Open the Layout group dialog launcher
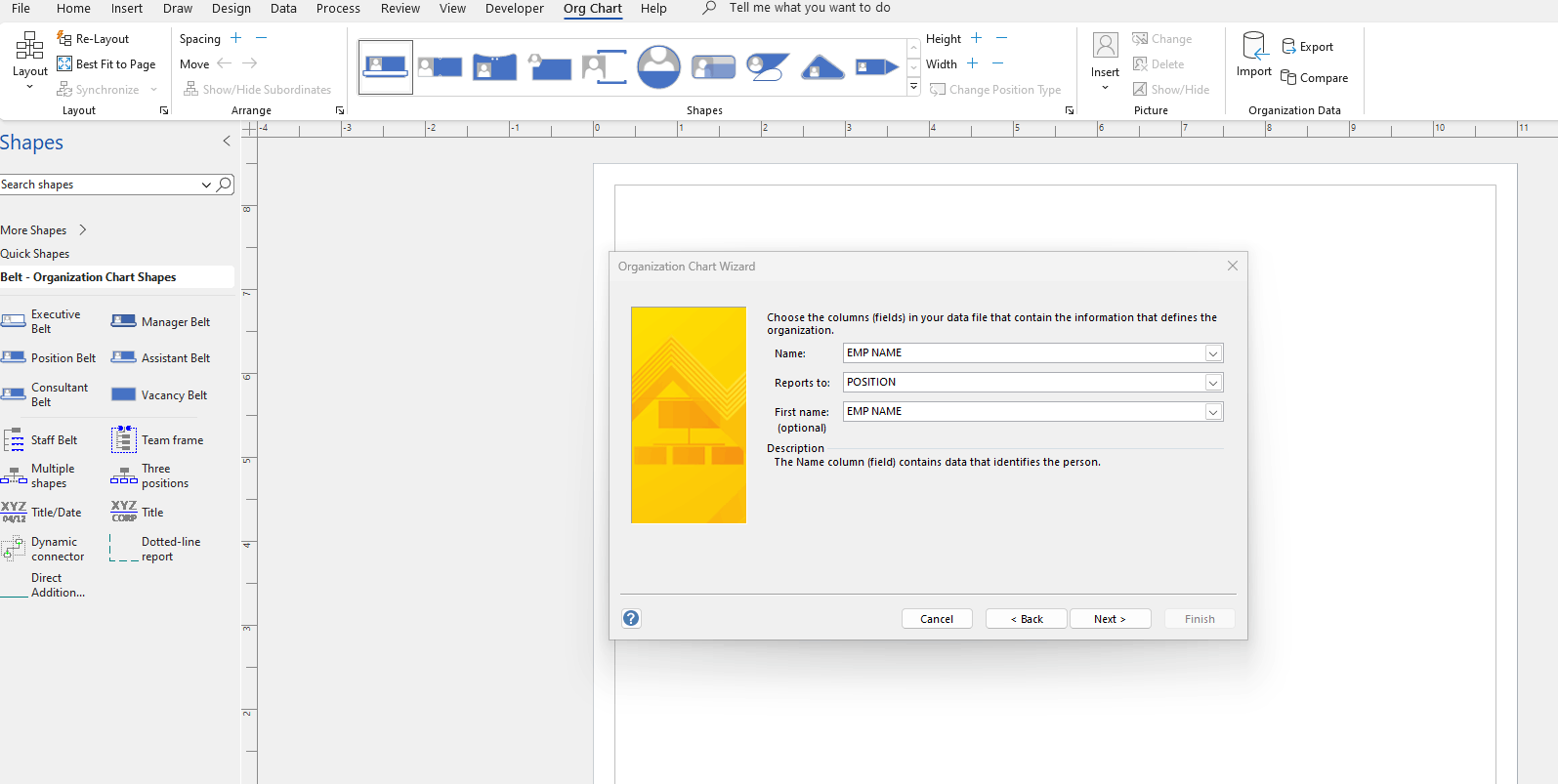 [164, 110]
